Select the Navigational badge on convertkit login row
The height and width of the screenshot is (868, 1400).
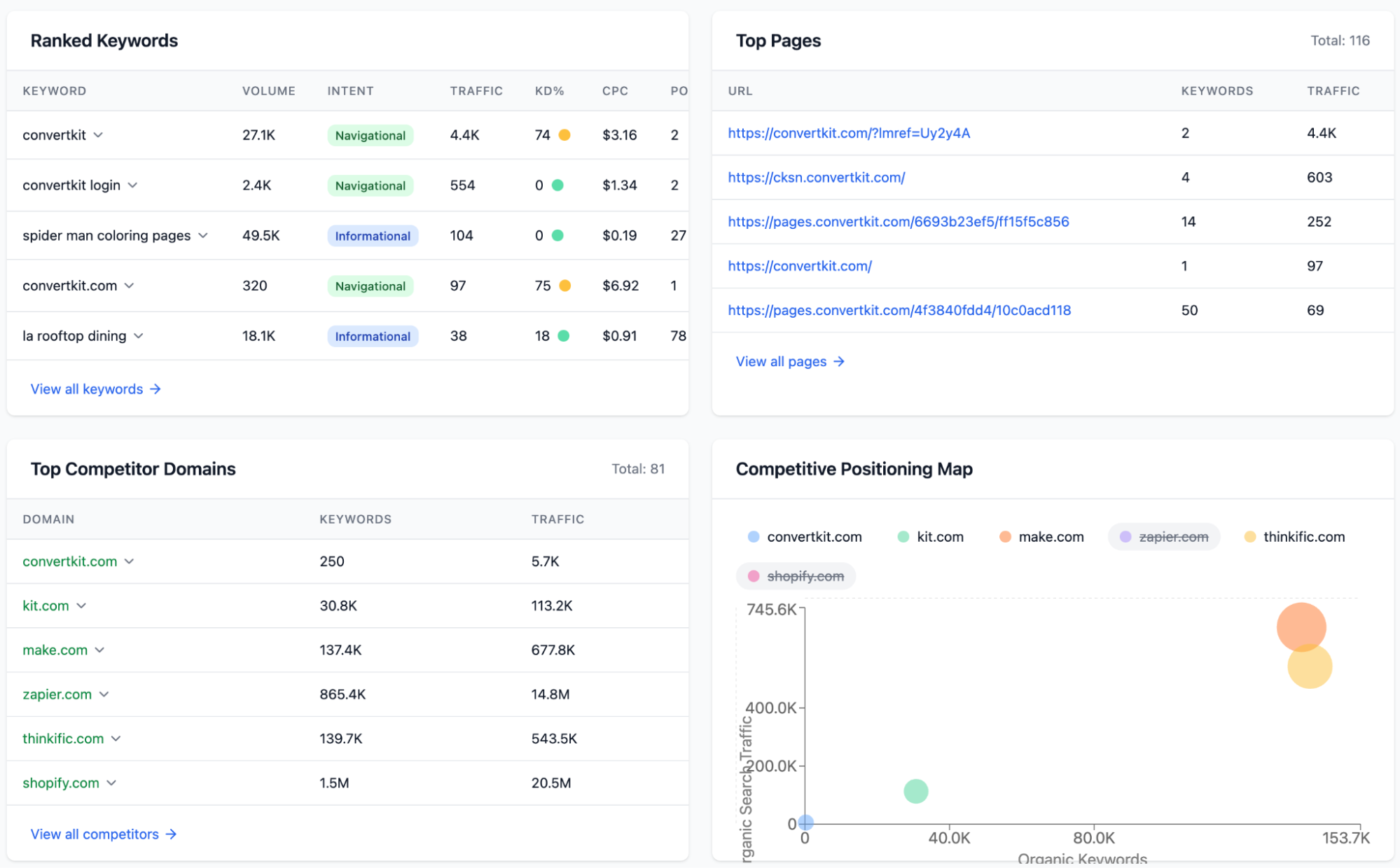(370, 185)
